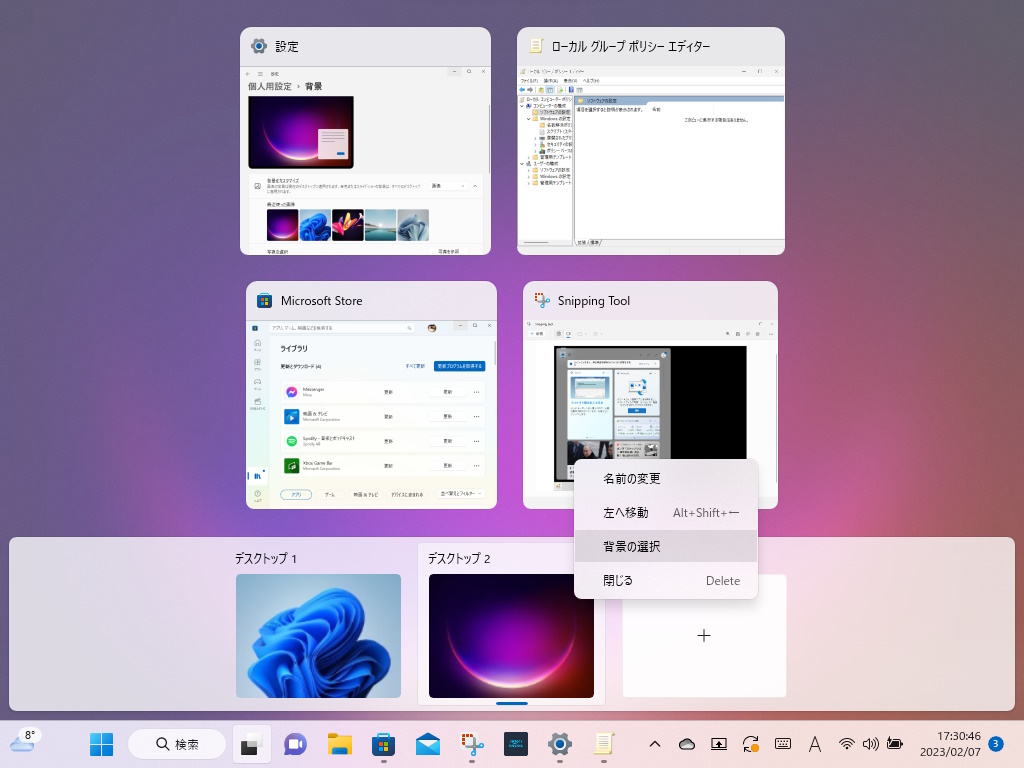
Task: Open the Mail app from the taskbar
Action: pyautogui.click(x=427, y=744)
